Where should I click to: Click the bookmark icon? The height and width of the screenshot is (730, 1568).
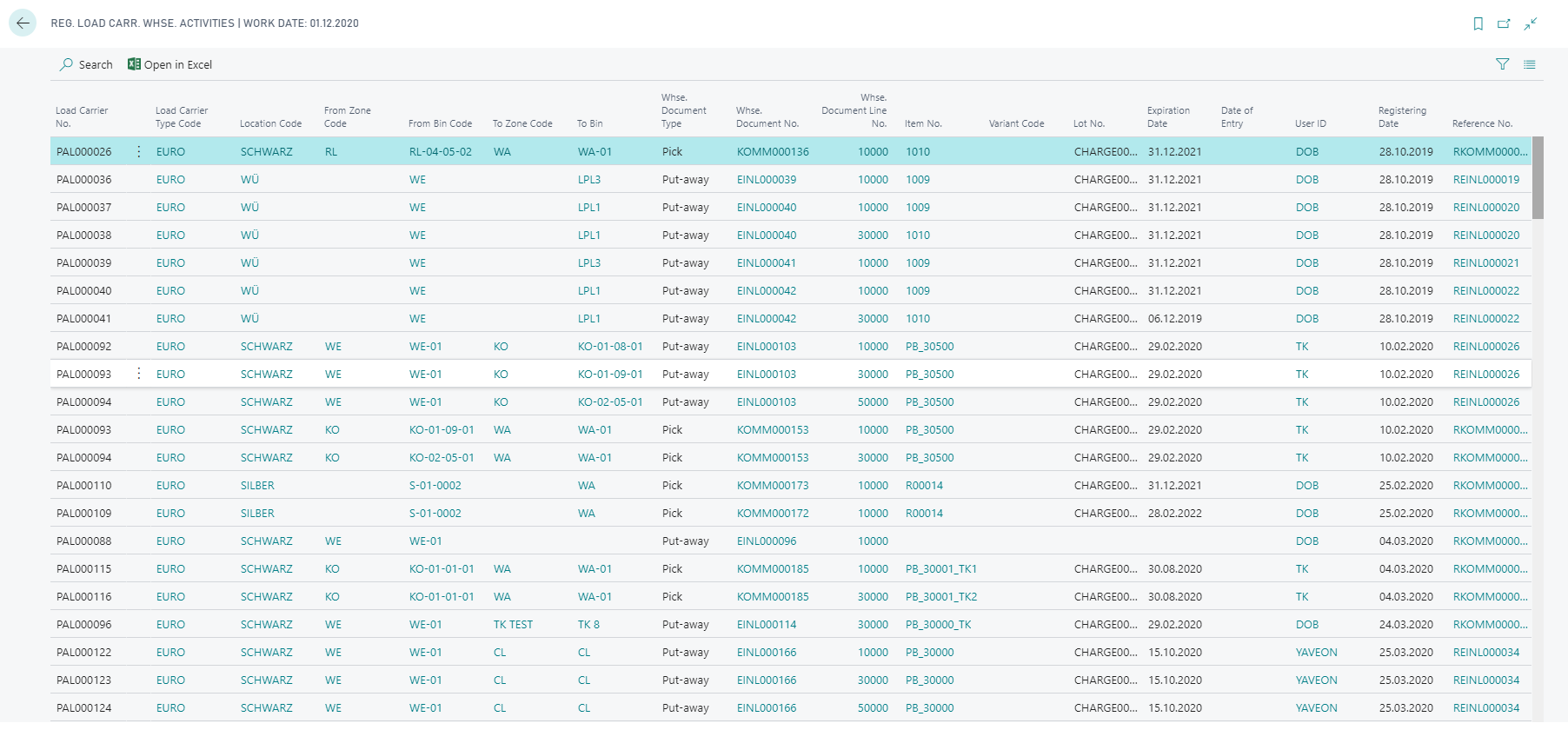pyautogui.click(x=1478, y=23)
